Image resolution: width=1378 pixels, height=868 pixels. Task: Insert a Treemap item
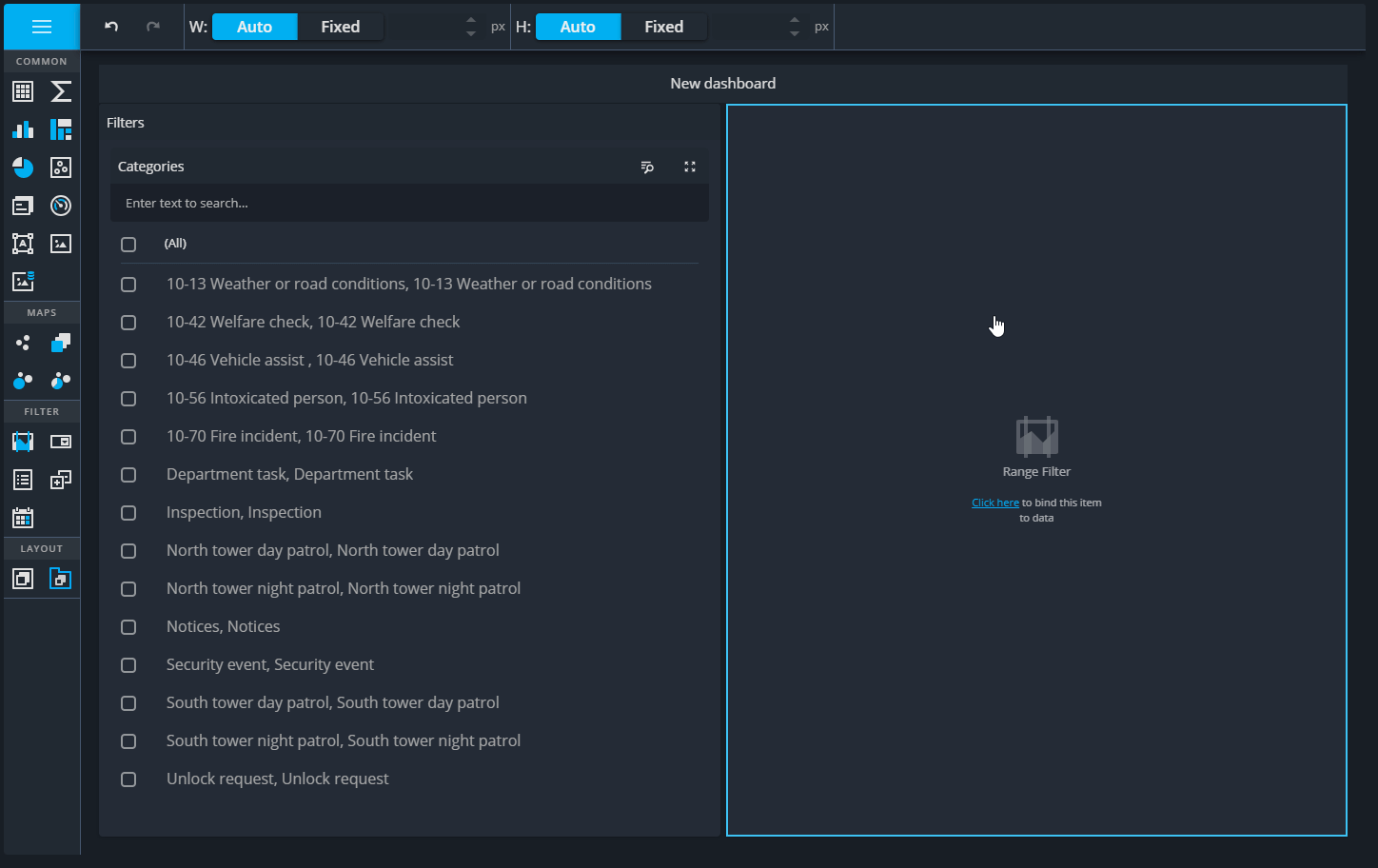click(x=61, y=129)
